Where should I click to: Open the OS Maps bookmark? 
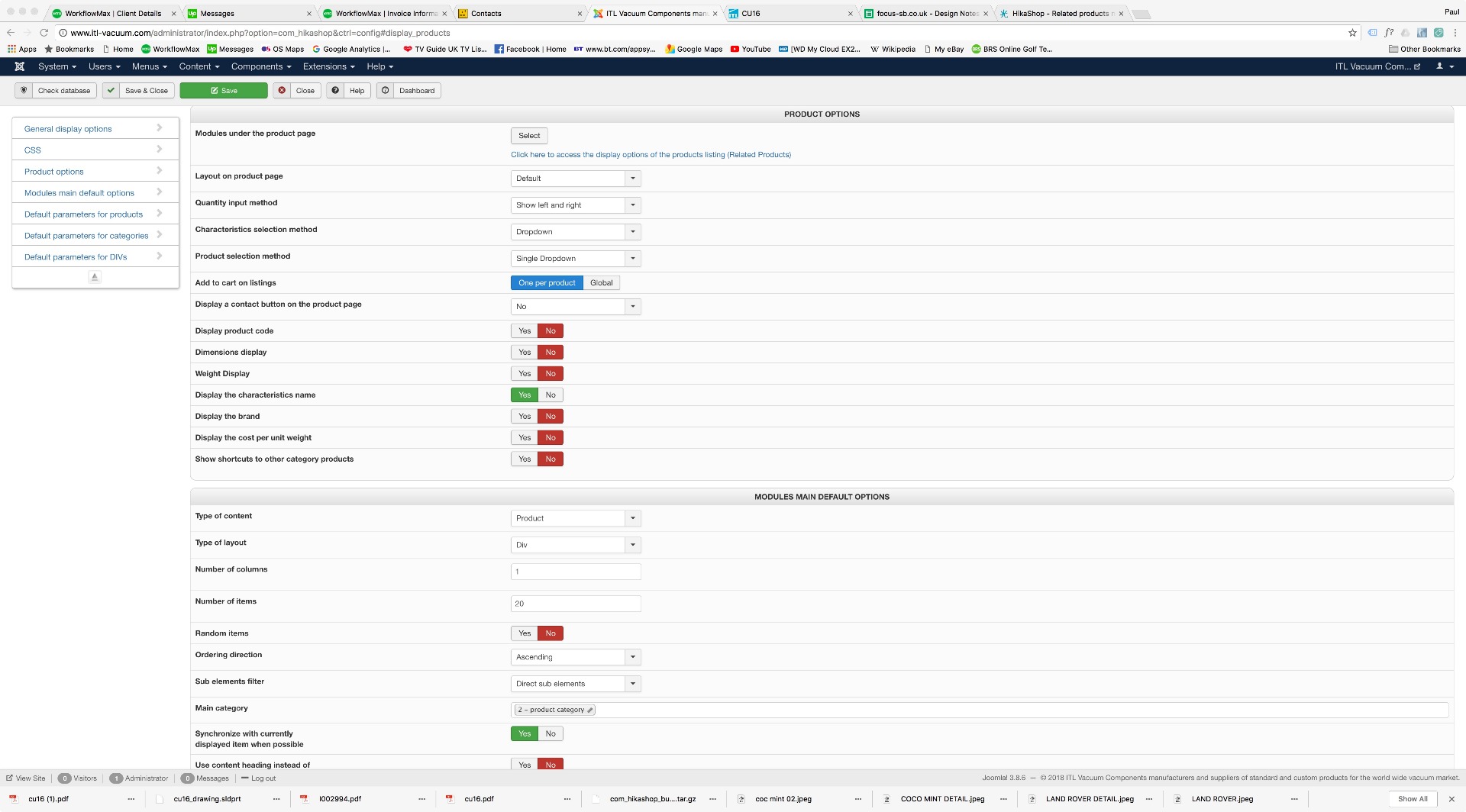(x=283, y=49)
